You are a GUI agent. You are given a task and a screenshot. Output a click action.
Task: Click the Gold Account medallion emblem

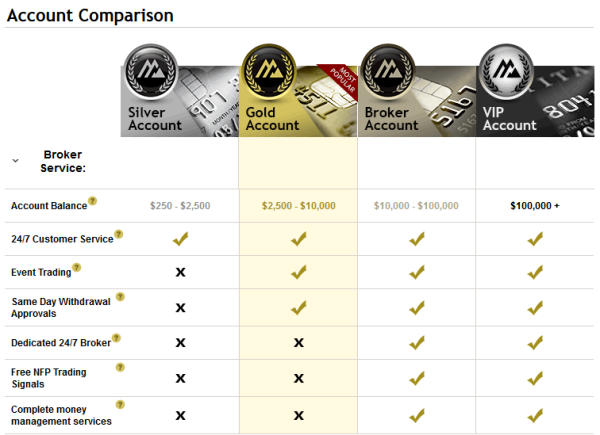click(269, 72)
